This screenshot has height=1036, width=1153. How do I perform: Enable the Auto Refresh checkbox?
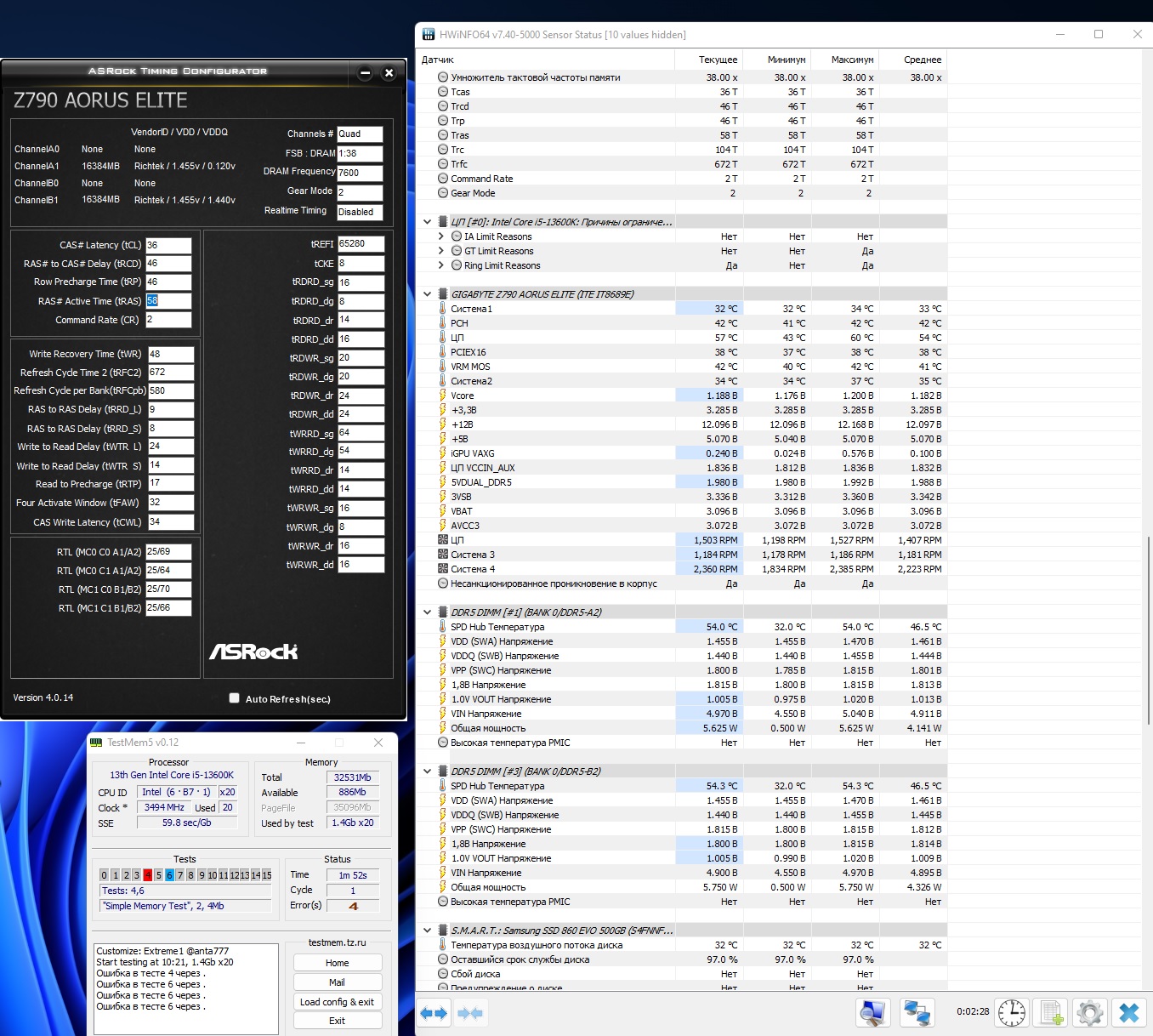point(234,698)
